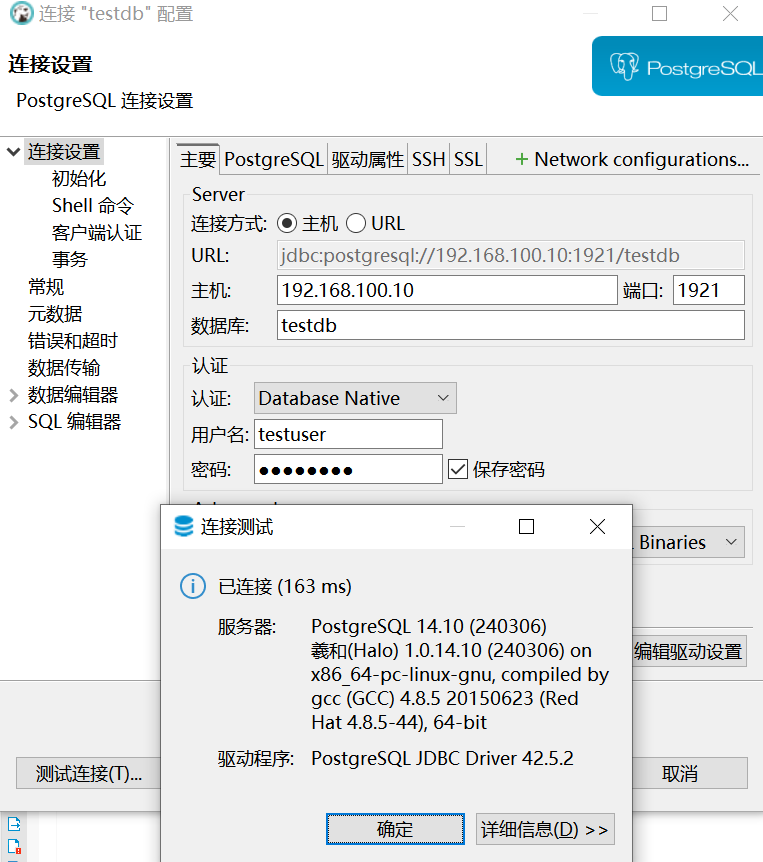Click 确定 in connection test dialog
Image resolution: width=763 pixels, height=862 pixels.
[x=395, y=829]
